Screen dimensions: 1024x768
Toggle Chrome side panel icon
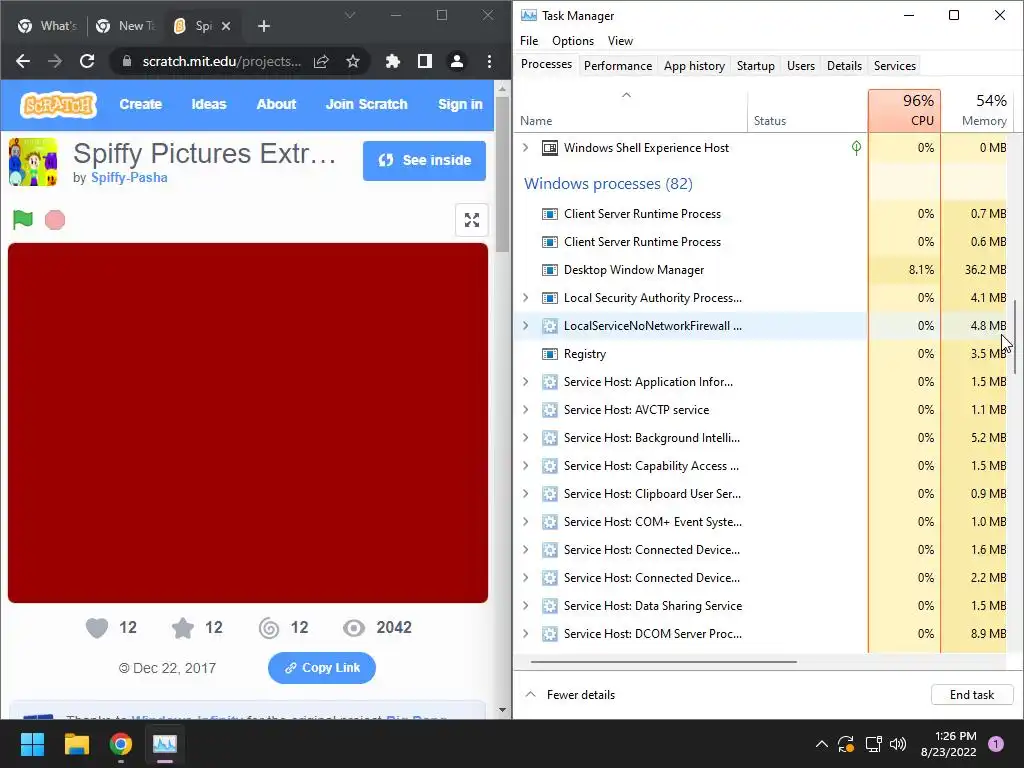click(x=424, y=61)
